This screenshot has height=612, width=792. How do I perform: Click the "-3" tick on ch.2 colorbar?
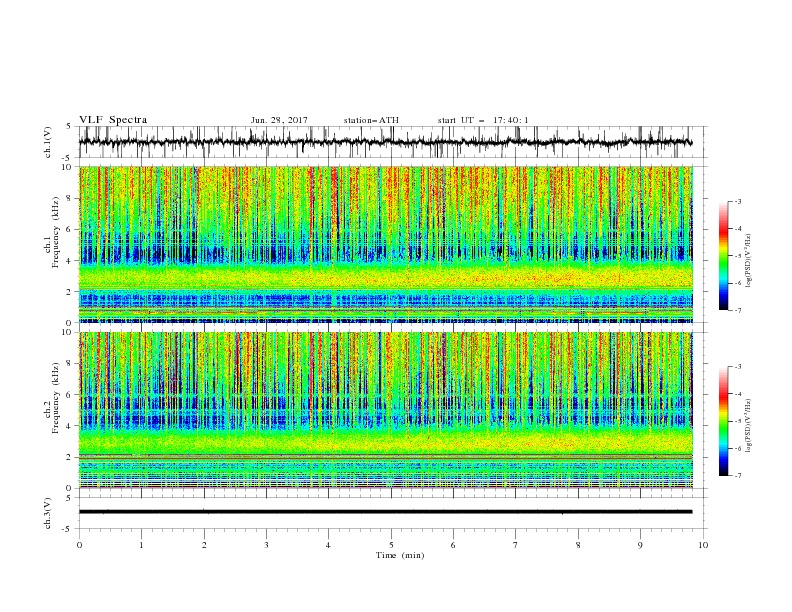click(x=738, y=367)
